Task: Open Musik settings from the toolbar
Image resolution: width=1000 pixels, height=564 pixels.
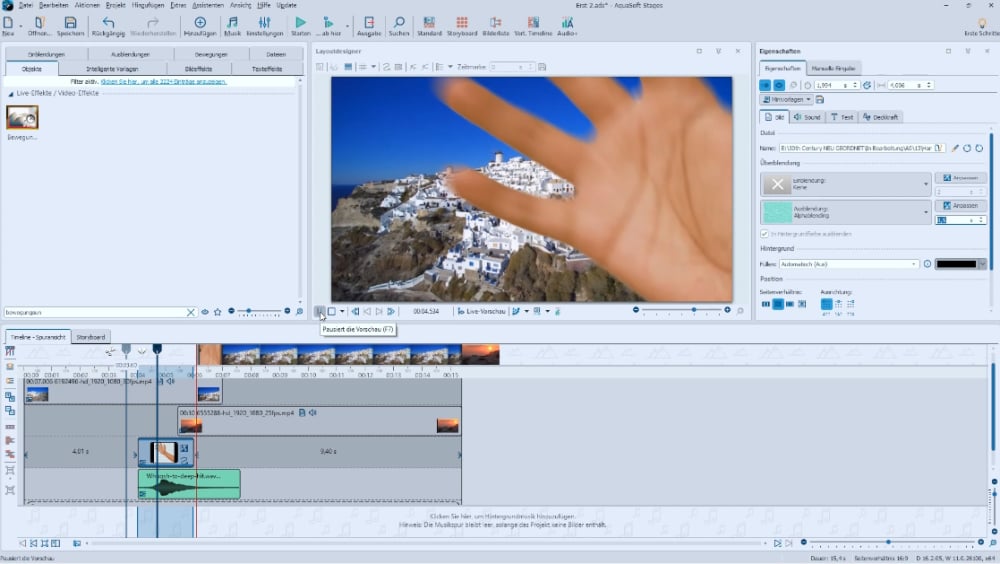Action: tap(232, 22)
